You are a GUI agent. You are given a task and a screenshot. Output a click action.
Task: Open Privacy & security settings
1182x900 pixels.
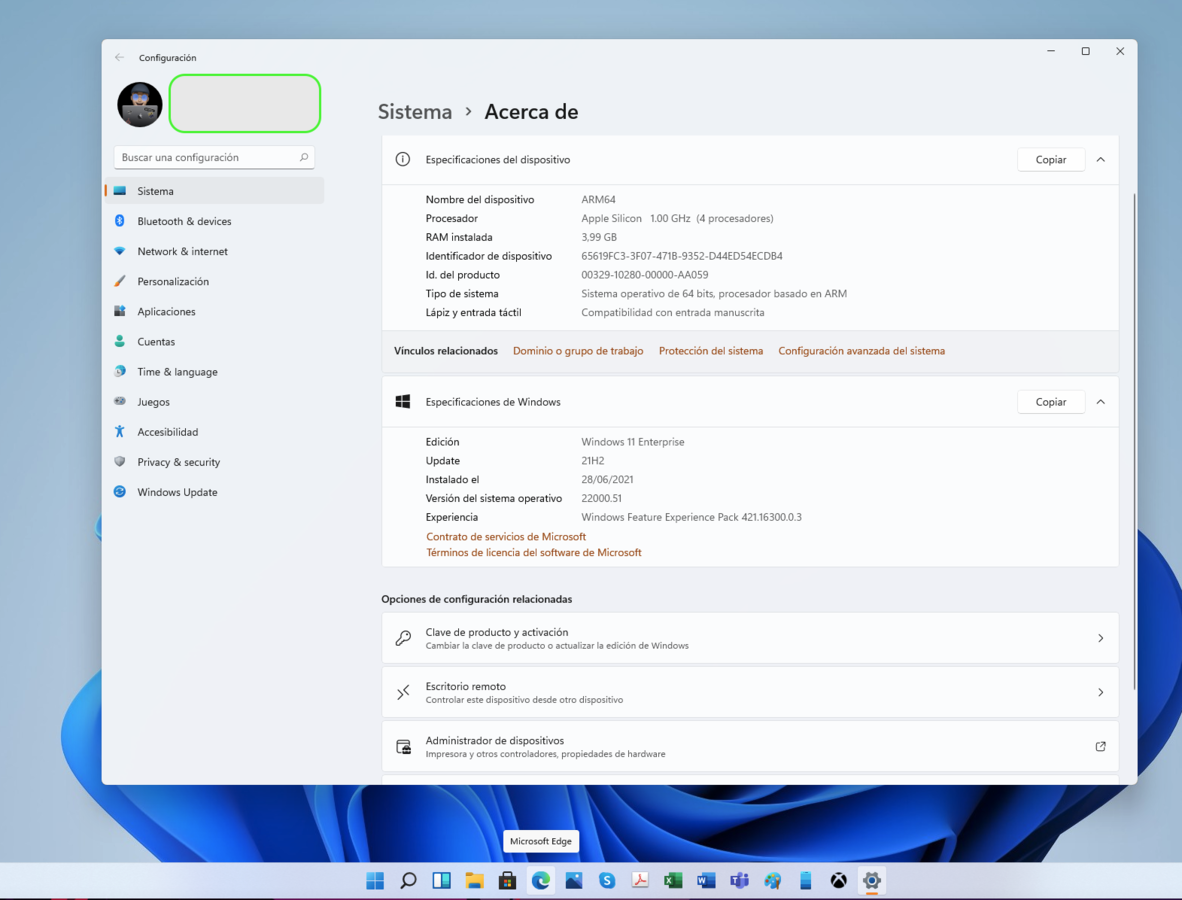click(214, 462)
